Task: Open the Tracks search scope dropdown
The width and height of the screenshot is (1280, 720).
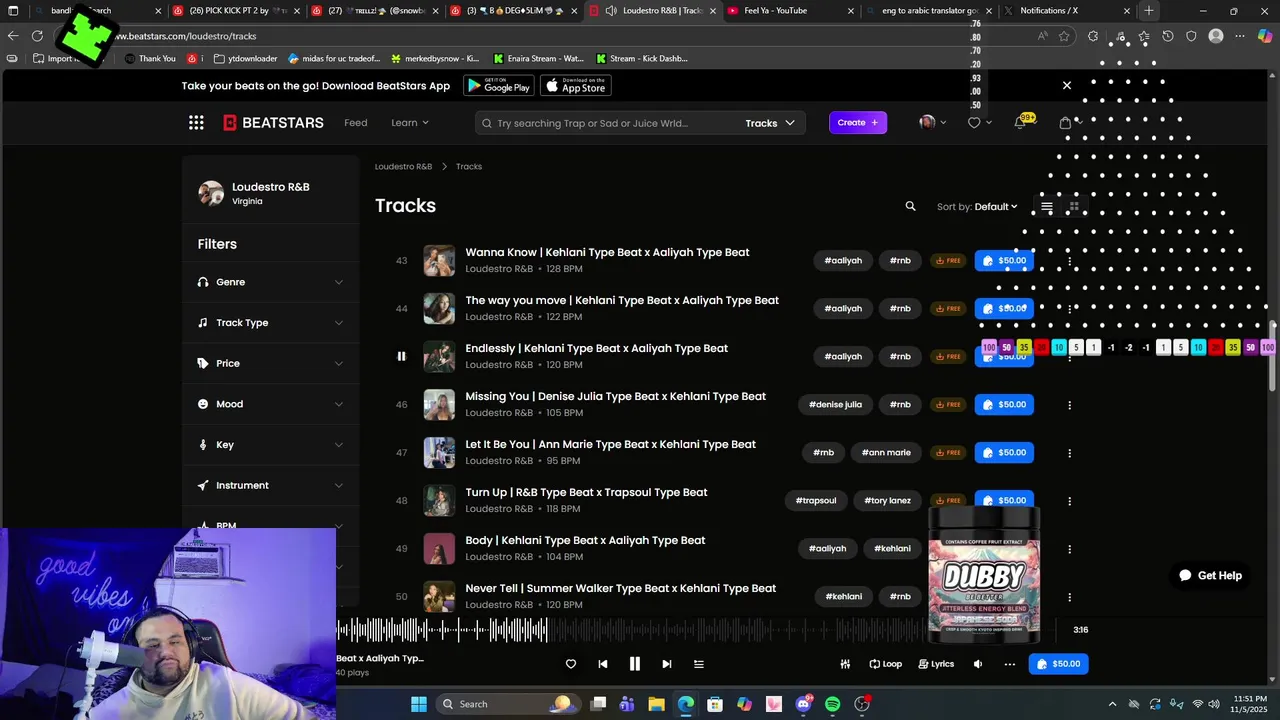Action: (x=770, y=123)
